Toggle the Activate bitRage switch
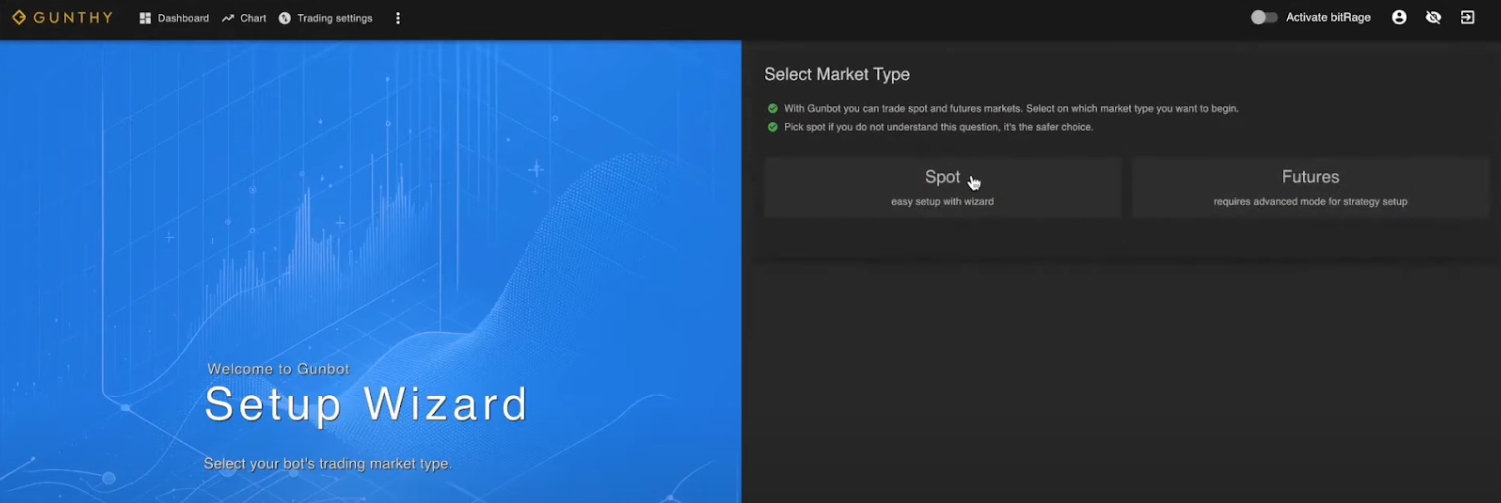Image resolution: width=1501 pixels, height=503 pixels. pos(1264,18)
